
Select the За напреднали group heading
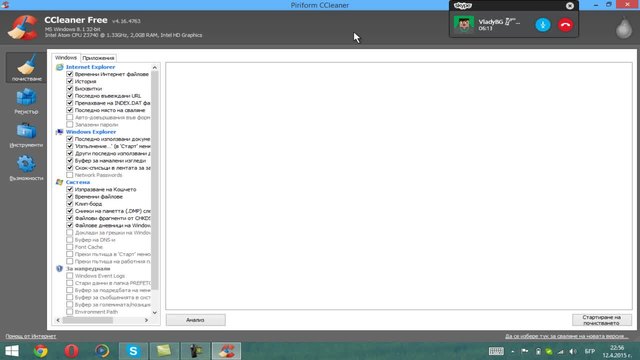coord(88,269)
